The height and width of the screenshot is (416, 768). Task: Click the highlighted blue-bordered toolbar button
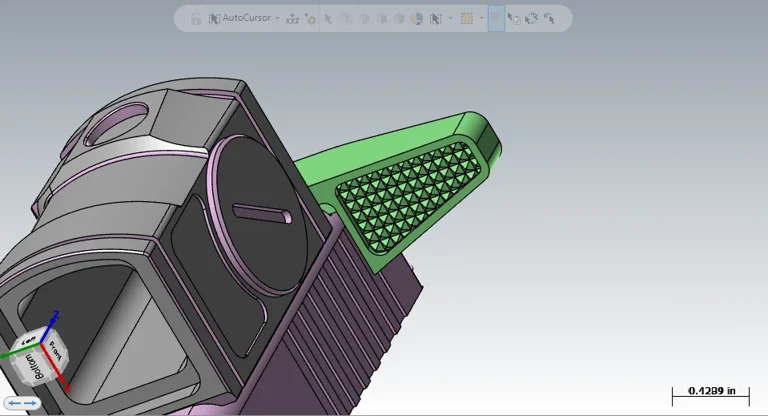coord(496,18)
